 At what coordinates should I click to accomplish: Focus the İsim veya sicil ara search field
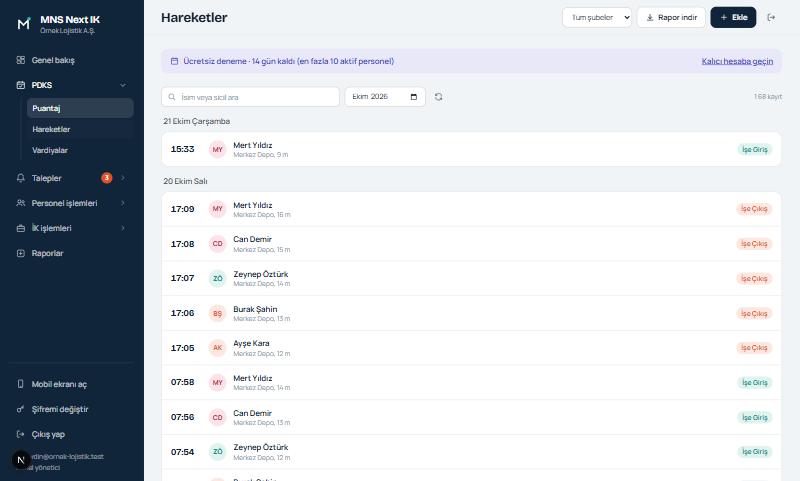(x=251, y=97)
